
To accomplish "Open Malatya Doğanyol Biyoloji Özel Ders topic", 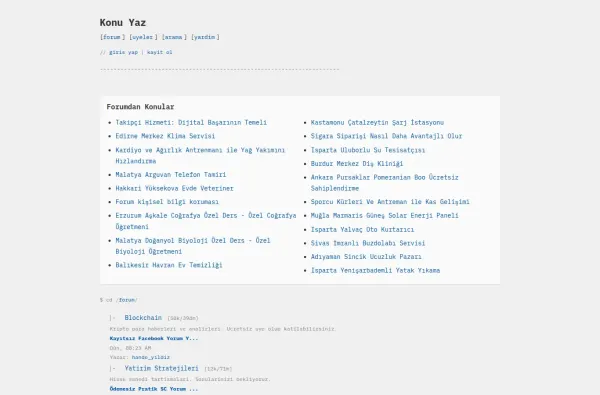I will pos(193,246).
